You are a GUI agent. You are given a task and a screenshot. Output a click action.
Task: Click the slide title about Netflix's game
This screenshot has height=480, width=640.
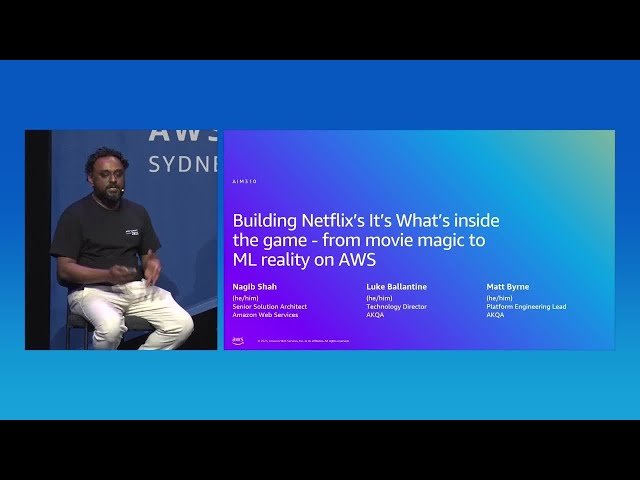point(365,240)
